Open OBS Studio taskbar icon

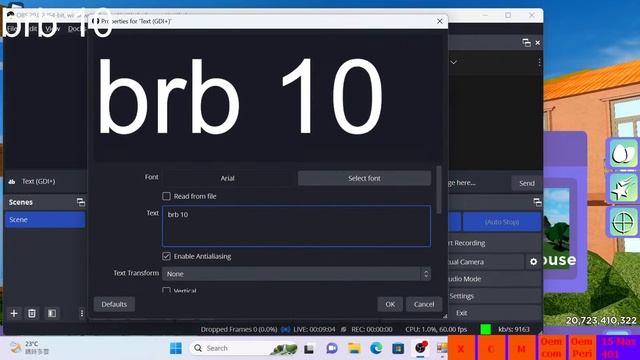click(420, 348)
